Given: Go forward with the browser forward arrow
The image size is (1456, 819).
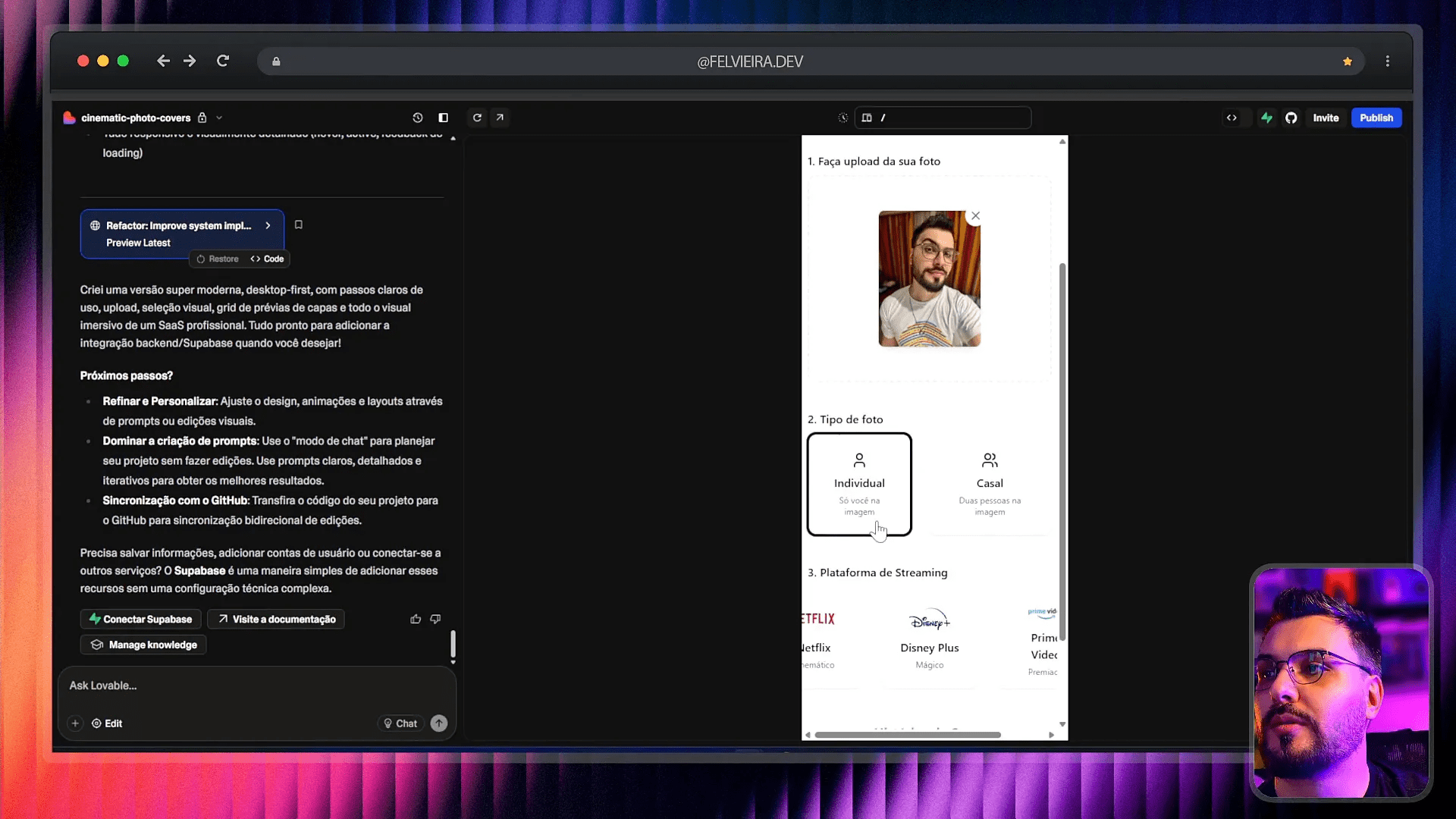Looking at the screenshot, I should [190, 61].
